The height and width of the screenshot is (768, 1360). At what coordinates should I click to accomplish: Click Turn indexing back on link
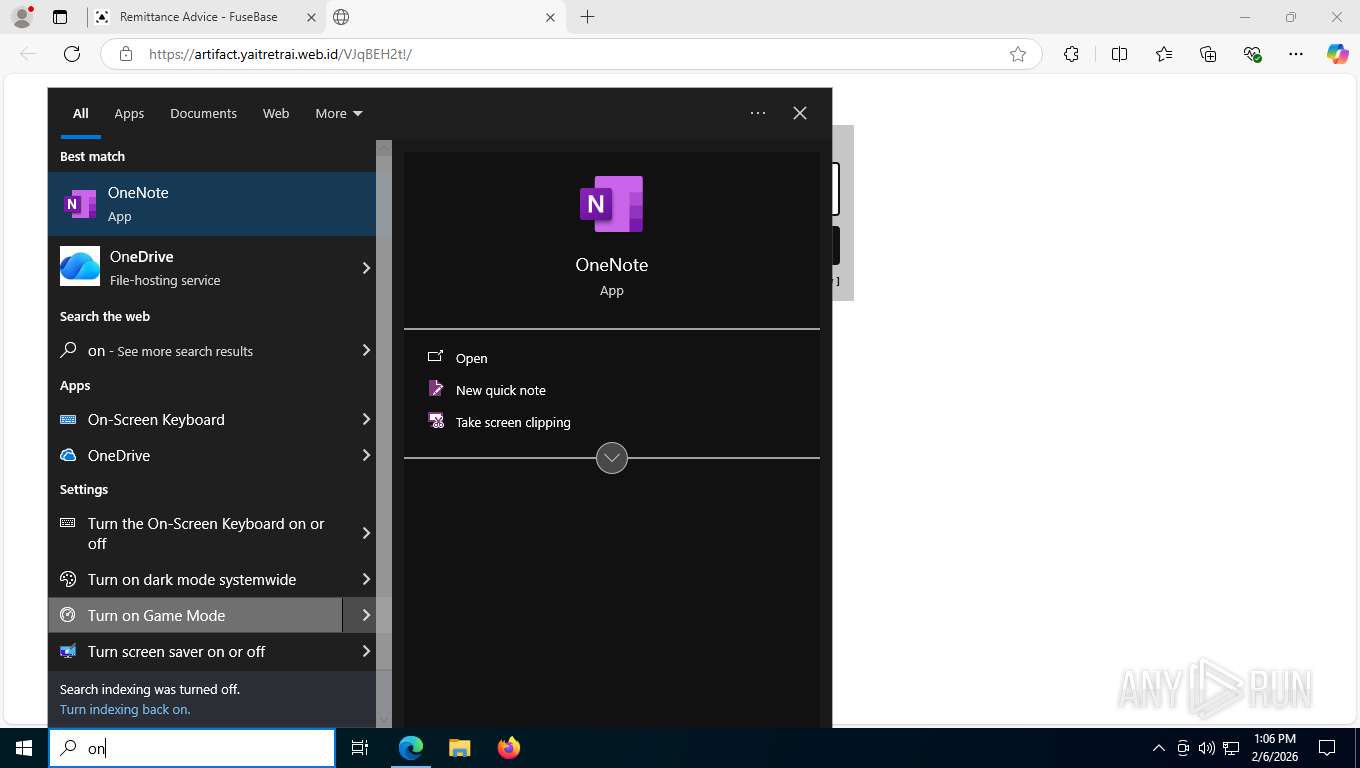pos(125,709)
